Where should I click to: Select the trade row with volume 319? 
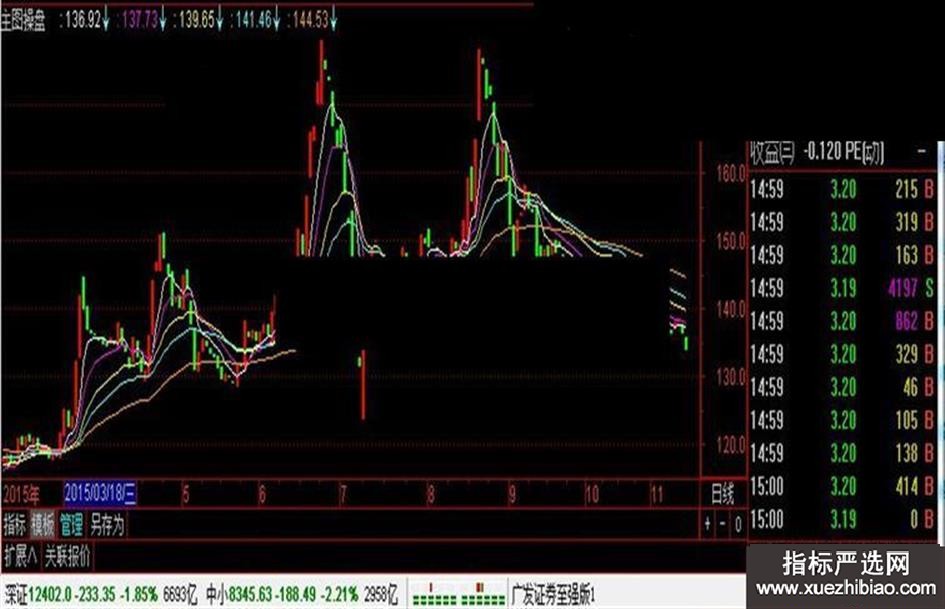(x=841, y=222)
